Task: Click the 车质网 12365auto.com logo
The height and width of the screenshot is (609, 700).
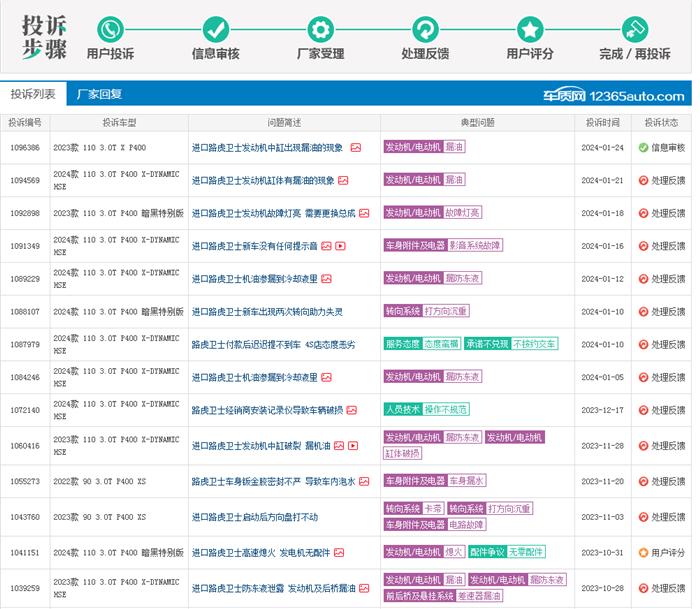Action: [x=613, y=96]
